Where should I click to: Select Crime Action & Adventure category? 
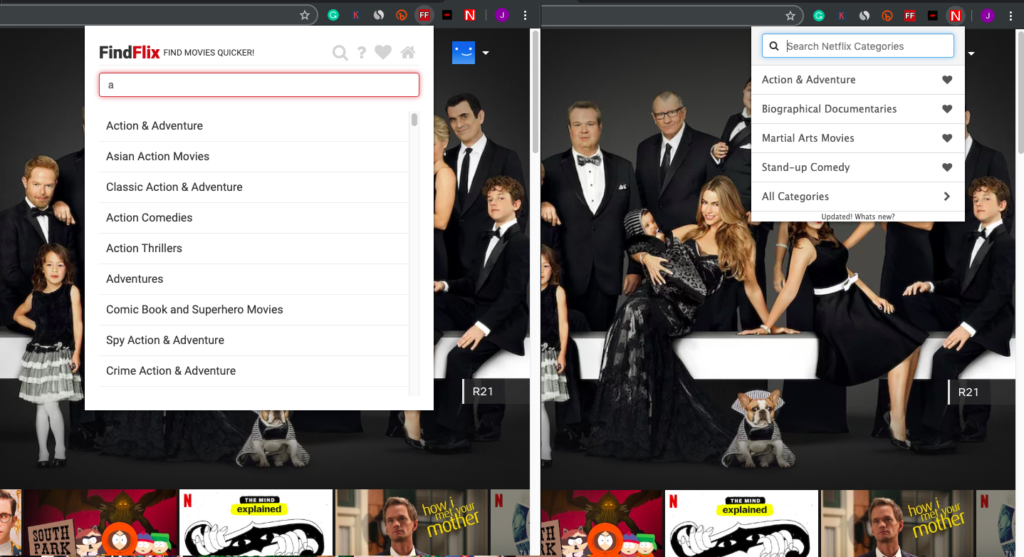[x=254, y=371]
